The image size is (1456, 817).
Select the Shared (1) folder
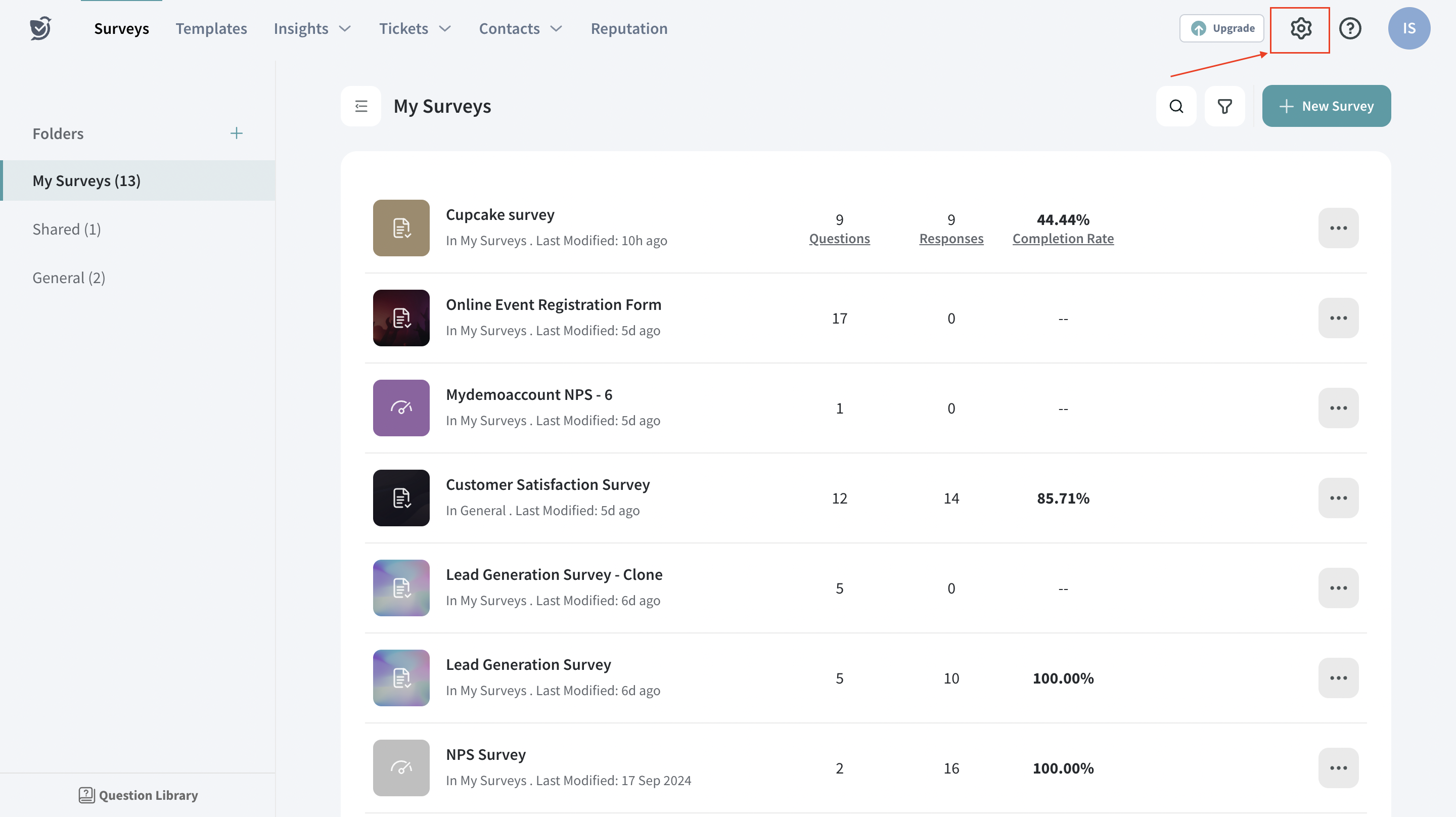[x=67, y=229]
